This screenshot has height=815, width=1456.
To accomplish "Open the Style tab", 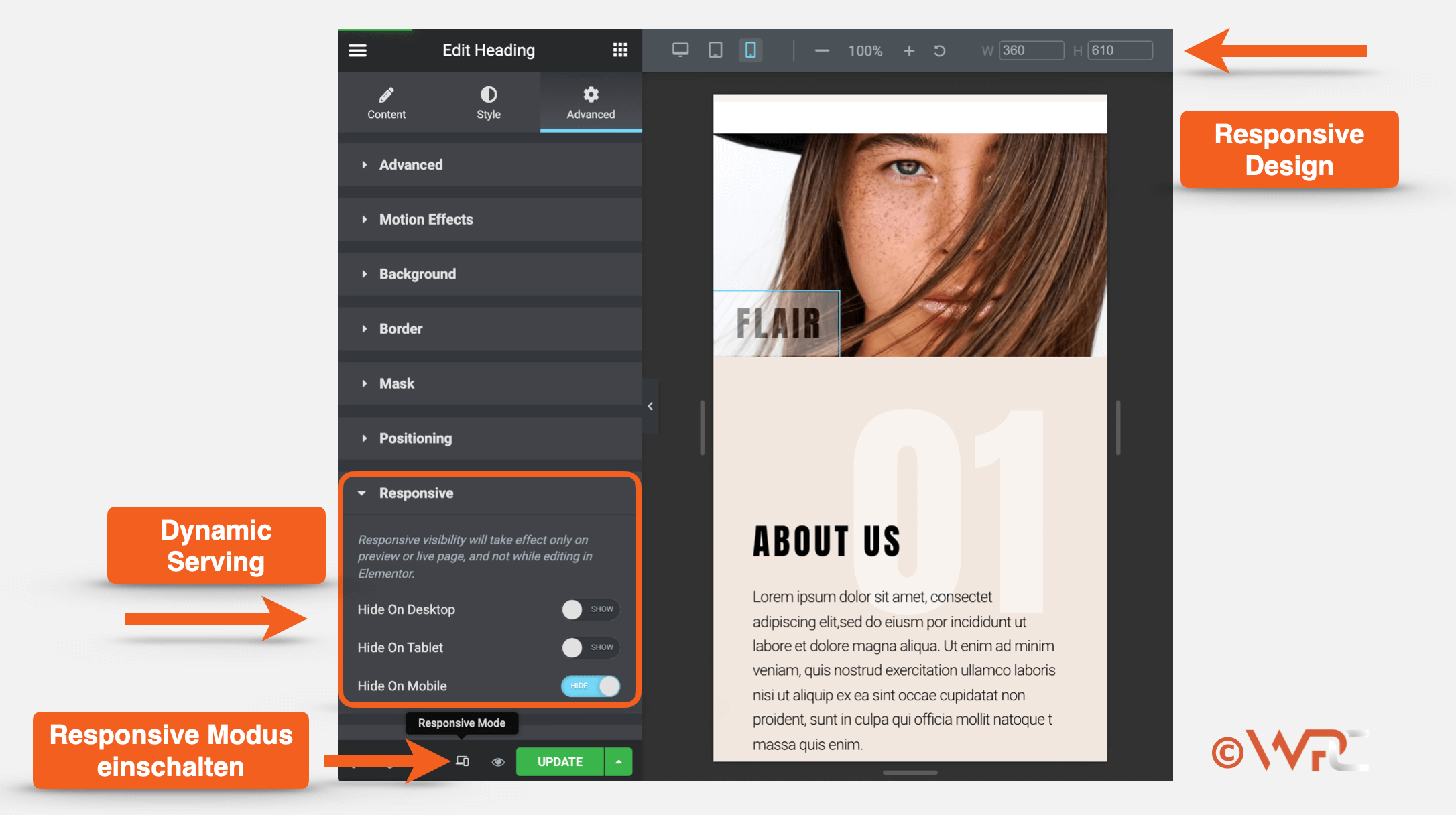I will pyautogui.click(x=489, y=103).
